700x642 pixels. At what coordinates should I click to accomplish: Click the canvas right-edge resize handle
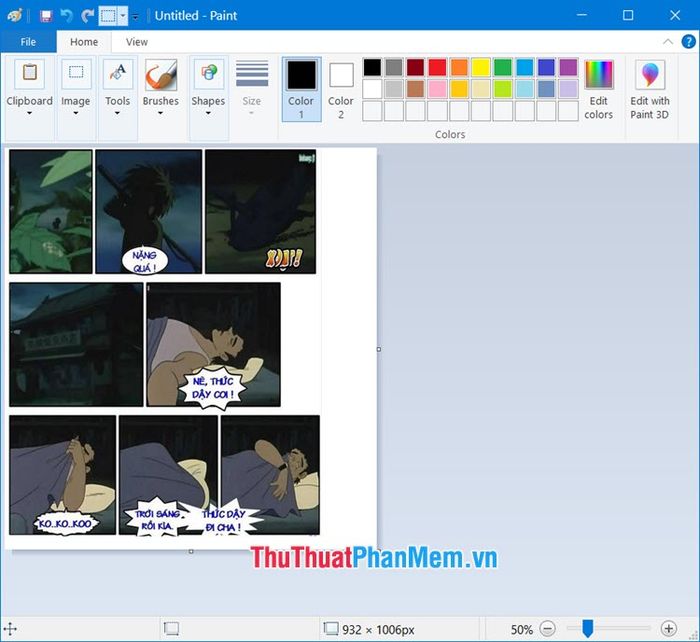pyautogui.click(x=379, y=349)
